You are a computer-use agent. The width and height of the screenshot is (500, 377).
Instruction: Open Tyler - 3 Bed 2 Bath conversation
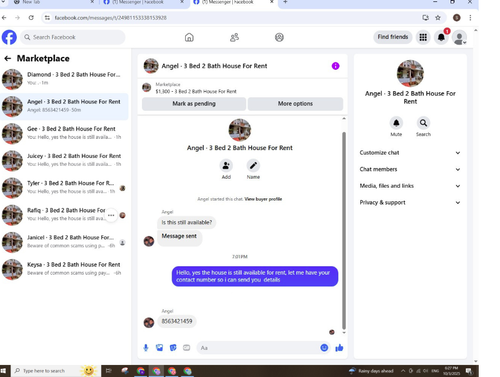(64, 188)
